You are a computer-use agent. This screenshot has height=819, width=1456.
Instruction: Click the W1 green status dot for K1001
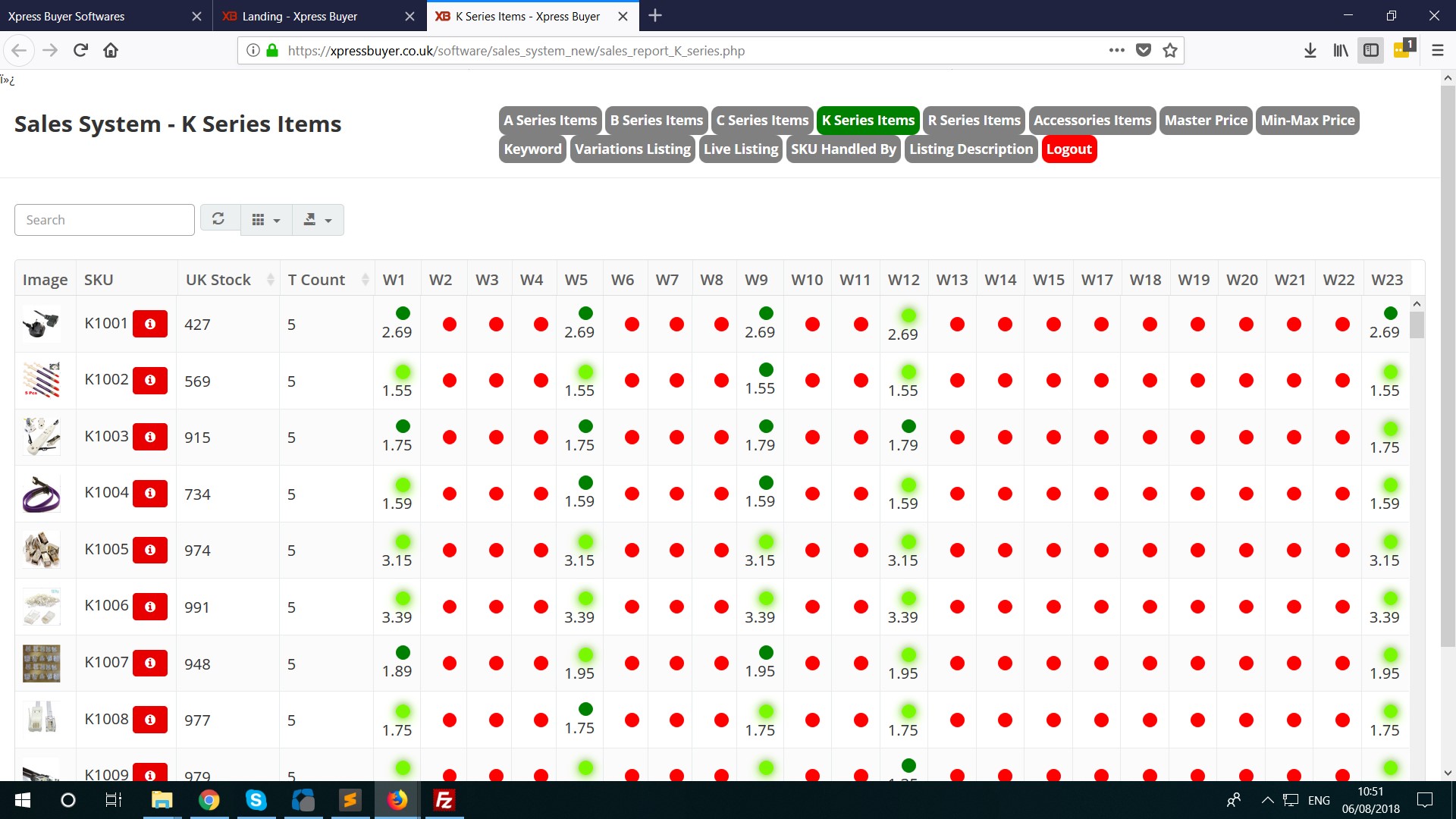click(x=403, y=313)
